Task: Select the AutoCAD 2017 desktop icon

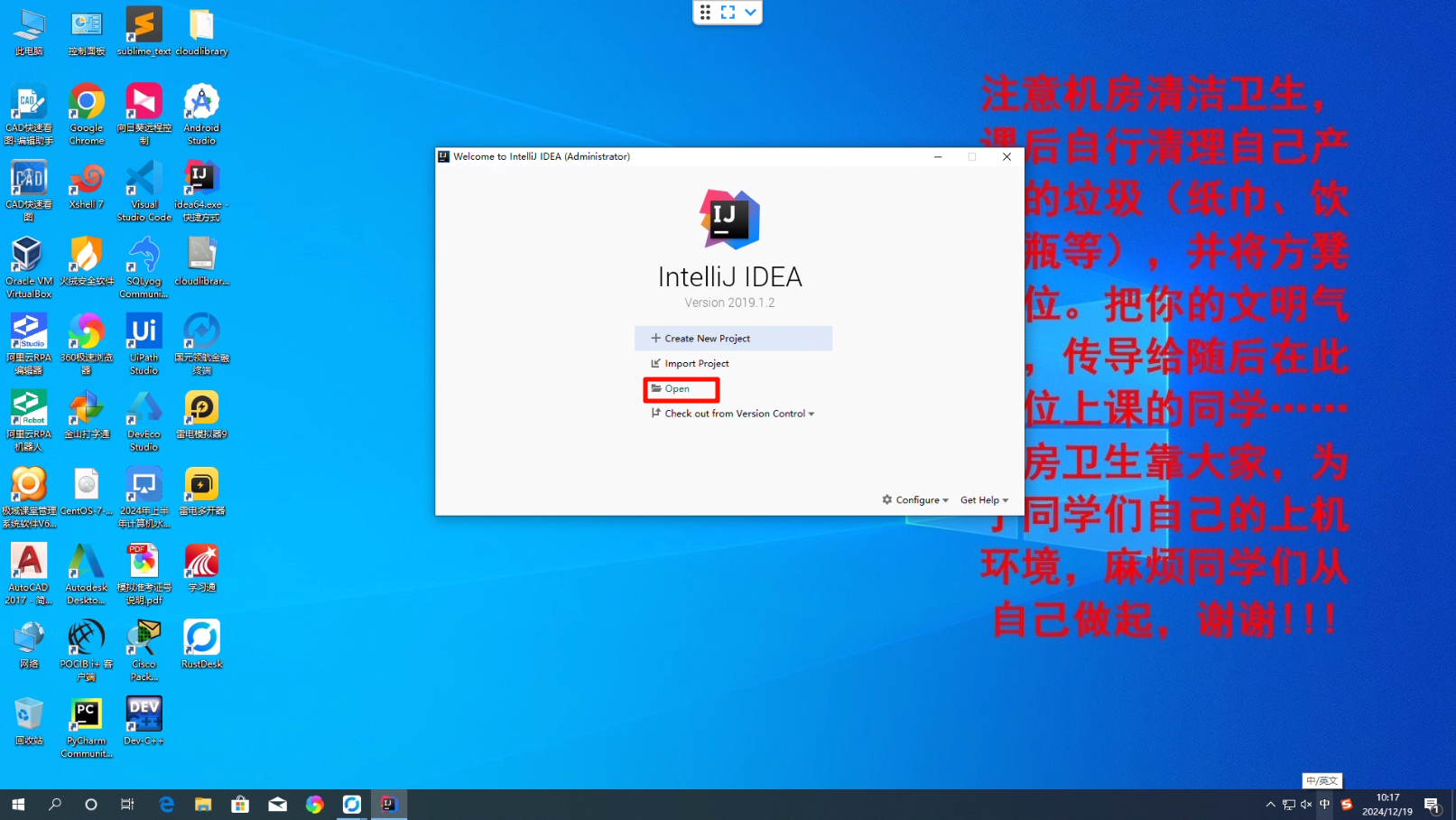Action: (x=29, y=574)
